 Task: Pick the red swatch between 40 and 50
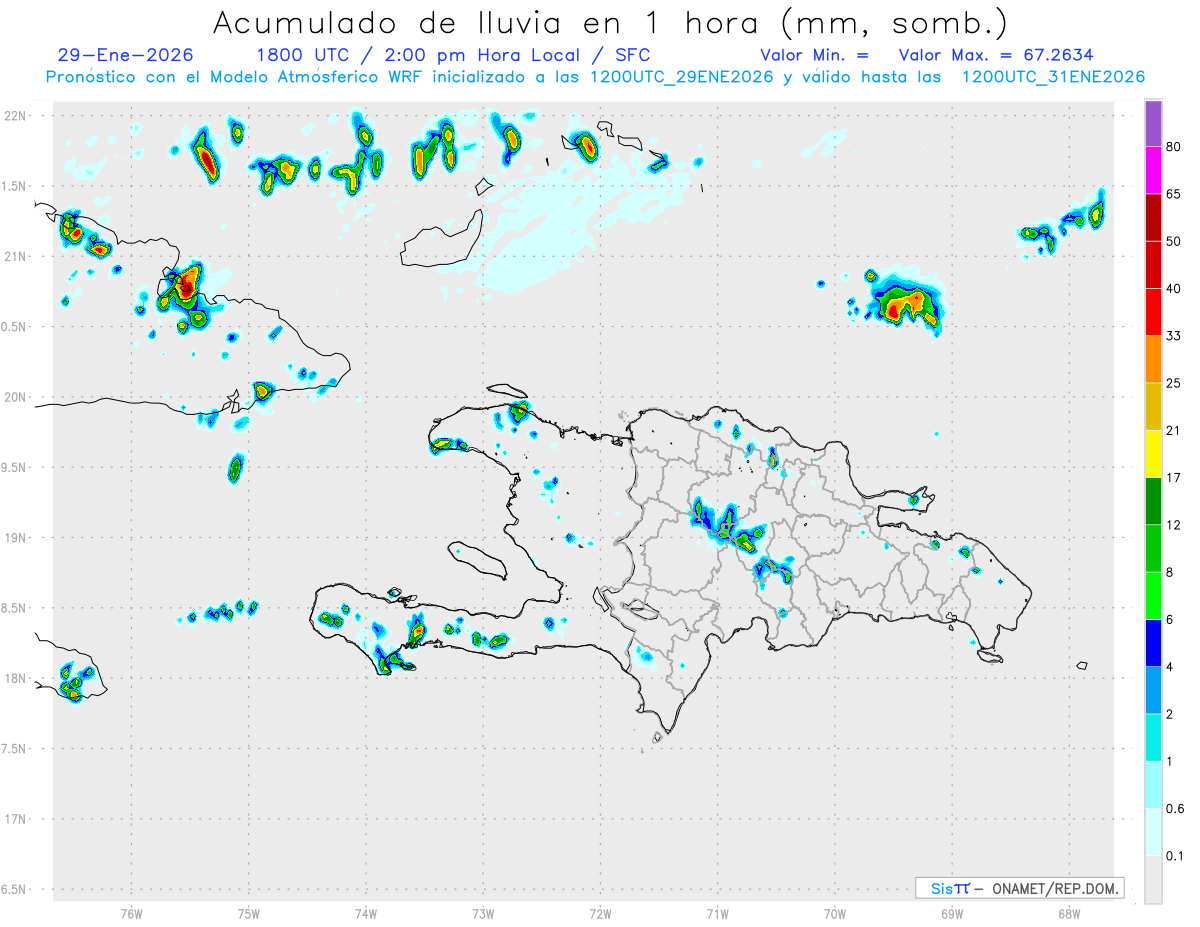(x=1153, y=265)
